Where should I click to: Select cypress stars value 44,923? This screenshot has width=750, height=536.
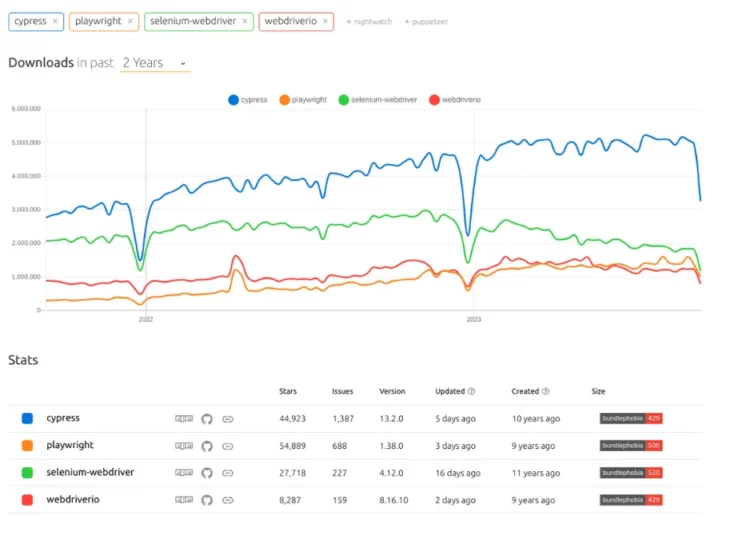pos(292,419)
